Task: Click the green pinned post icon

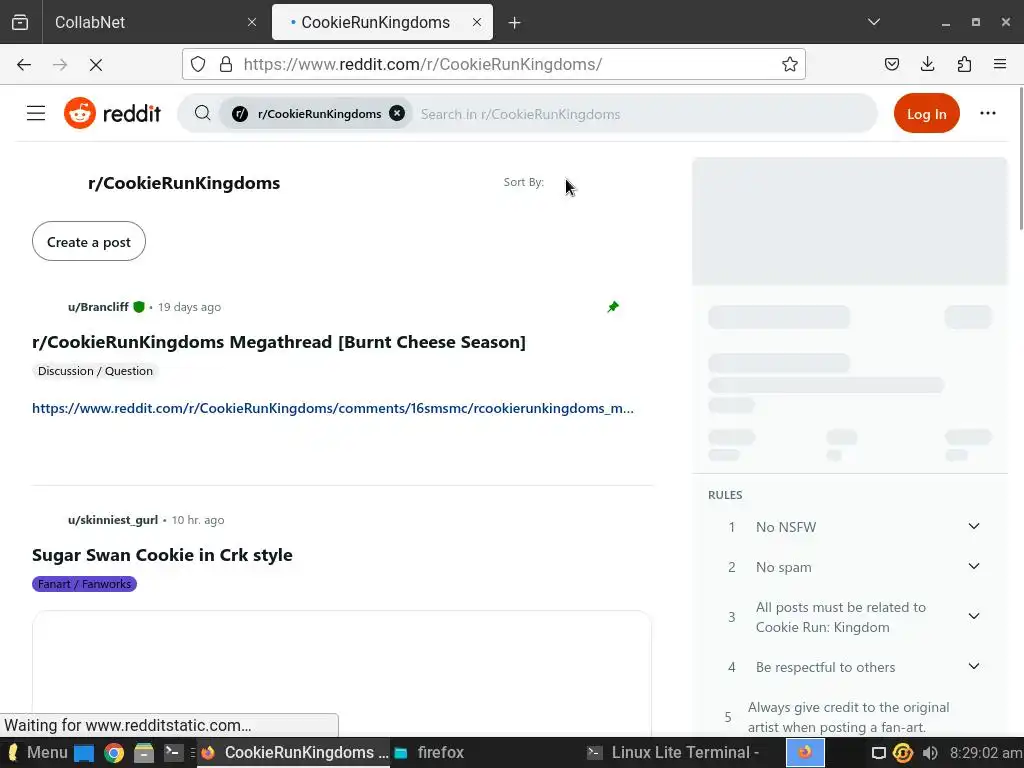Action: pyautogui.click(x=613, y=307)
